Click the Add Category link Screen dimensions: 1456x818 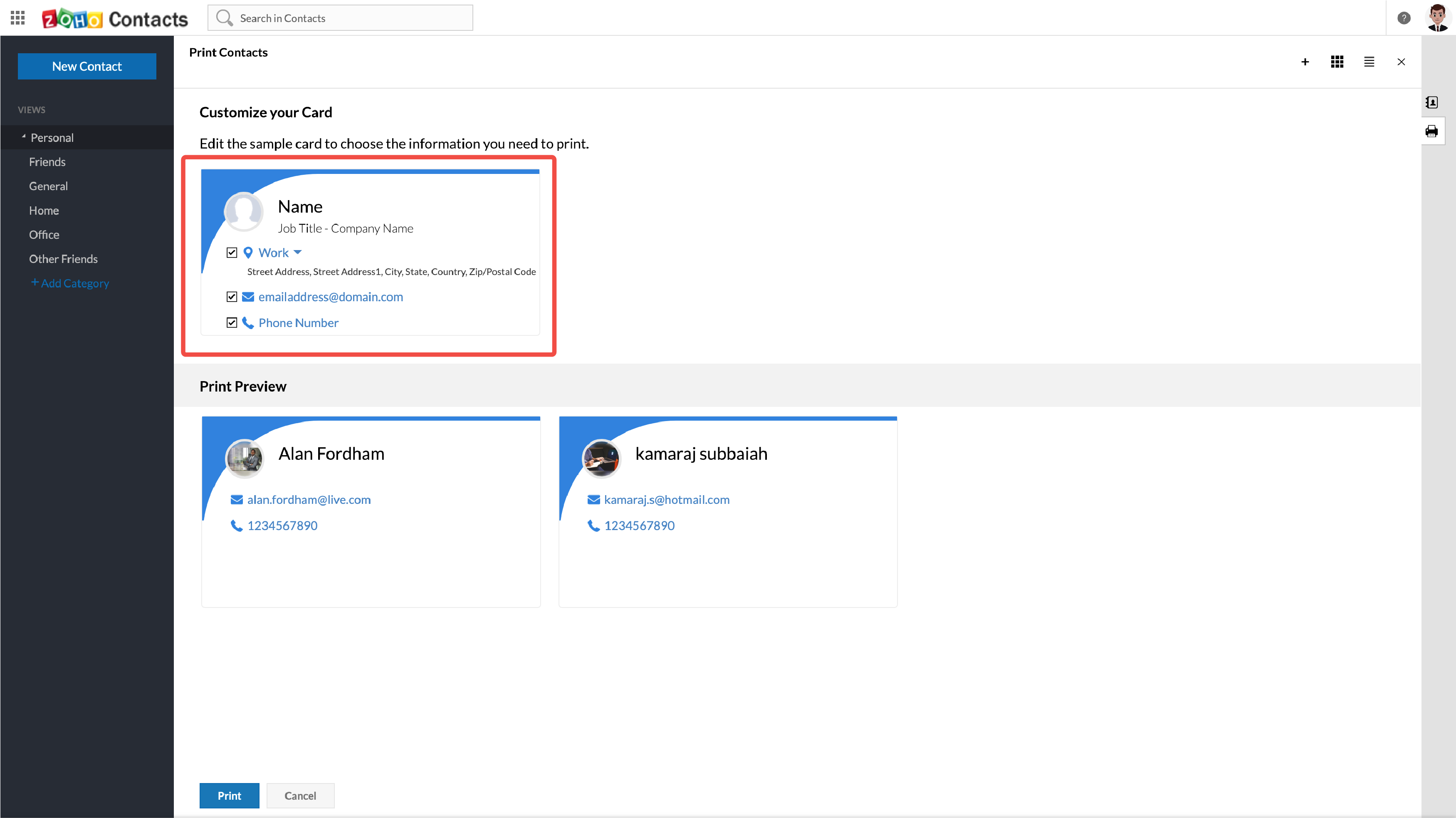coord(69,283)
